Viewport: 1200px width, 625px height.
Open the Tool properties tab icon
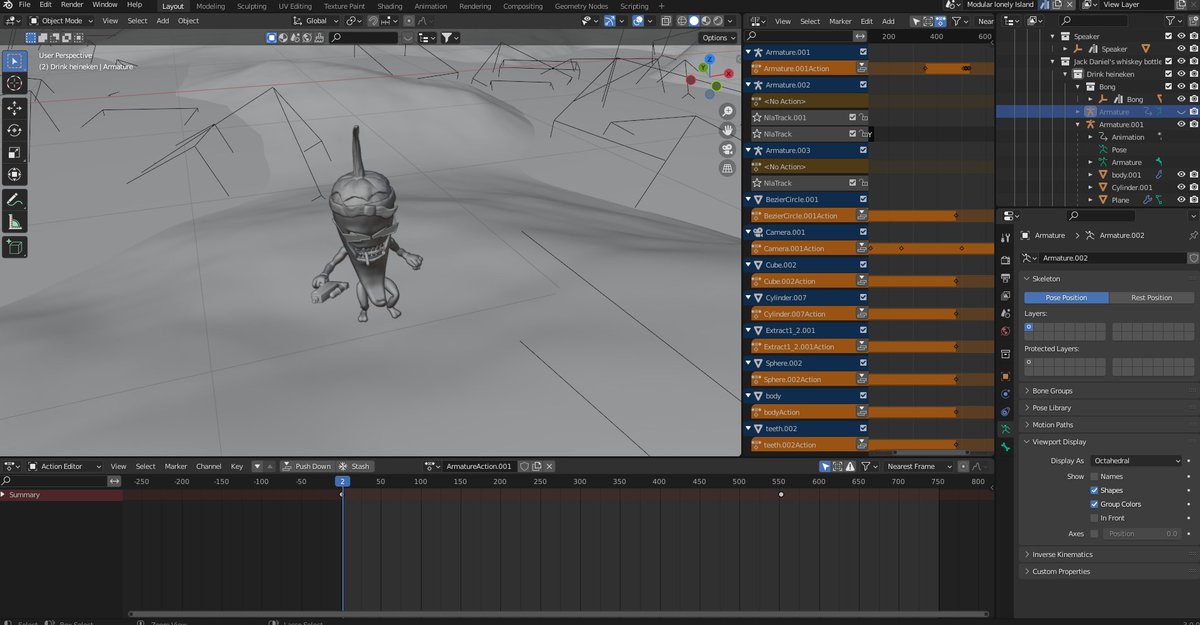(1006, 238)
